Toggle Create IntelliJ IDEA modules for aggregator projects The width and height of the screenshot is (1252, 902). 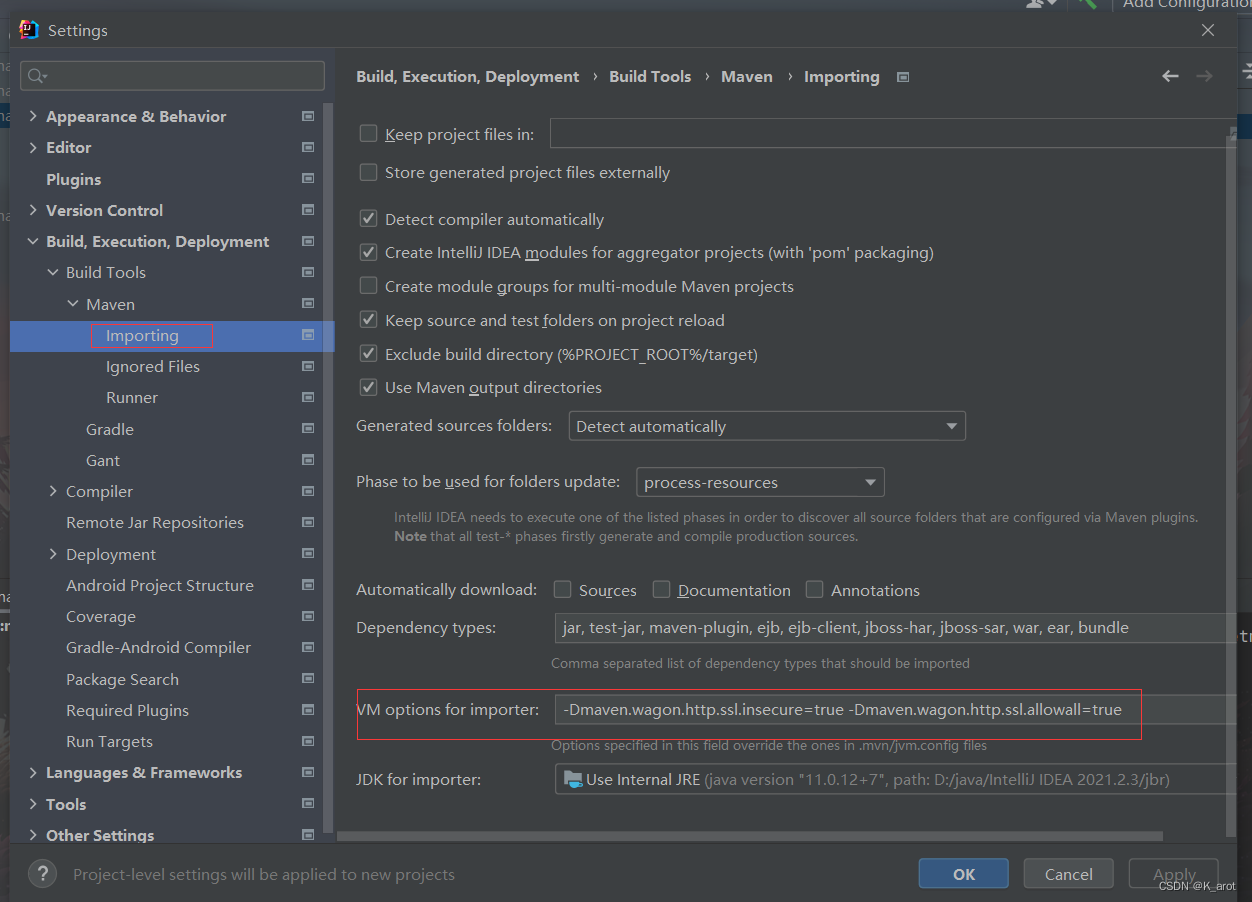click(368, 252)
